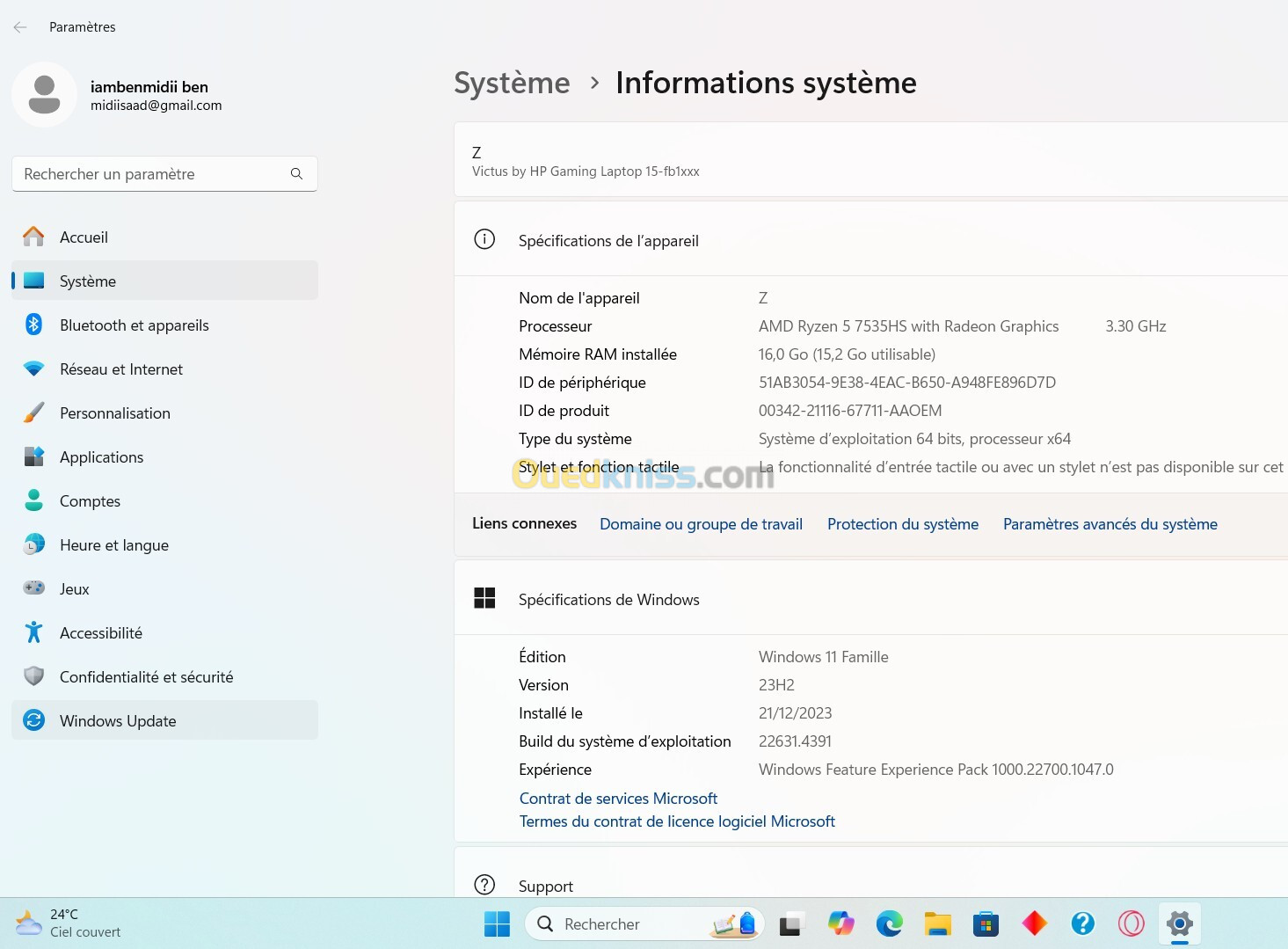Go to Personnalisation settings

pyautogui.click(x=164, y=412)
